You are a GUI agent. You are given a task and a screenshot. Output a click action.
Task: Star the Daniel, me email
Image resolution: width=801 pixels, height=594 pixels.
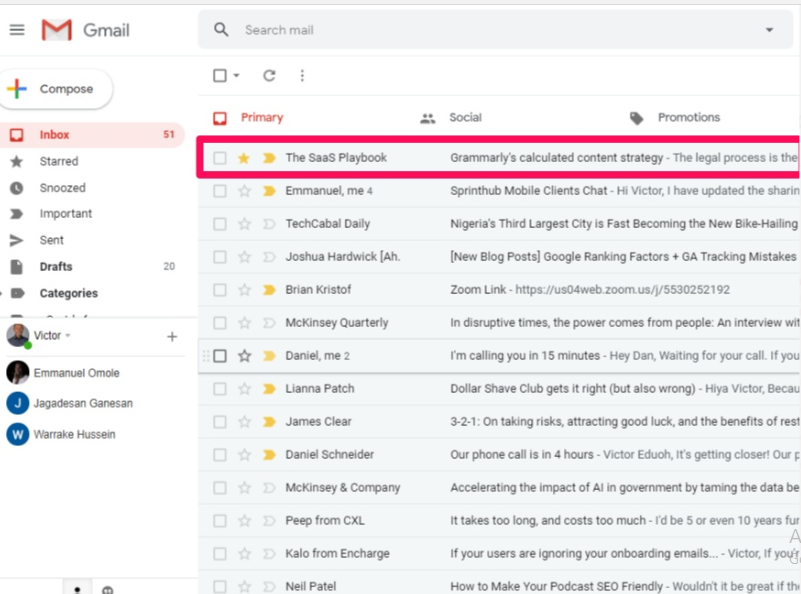(244, 356)
